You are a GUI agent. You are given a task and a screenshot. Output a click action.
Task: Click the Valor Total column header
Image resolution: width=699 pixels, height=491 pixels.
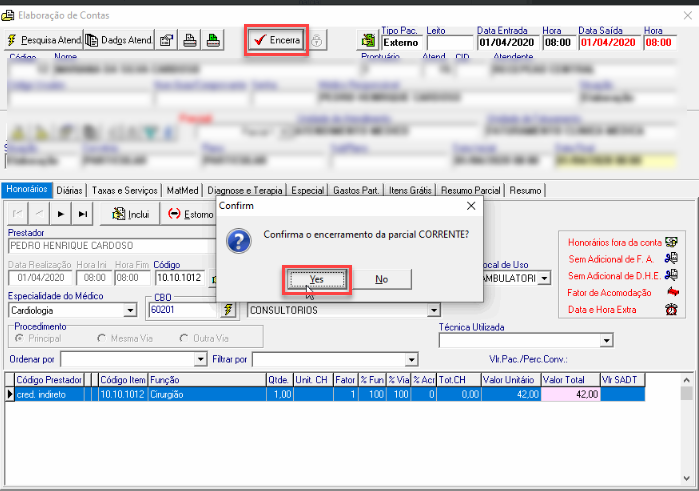coord(570,380)
